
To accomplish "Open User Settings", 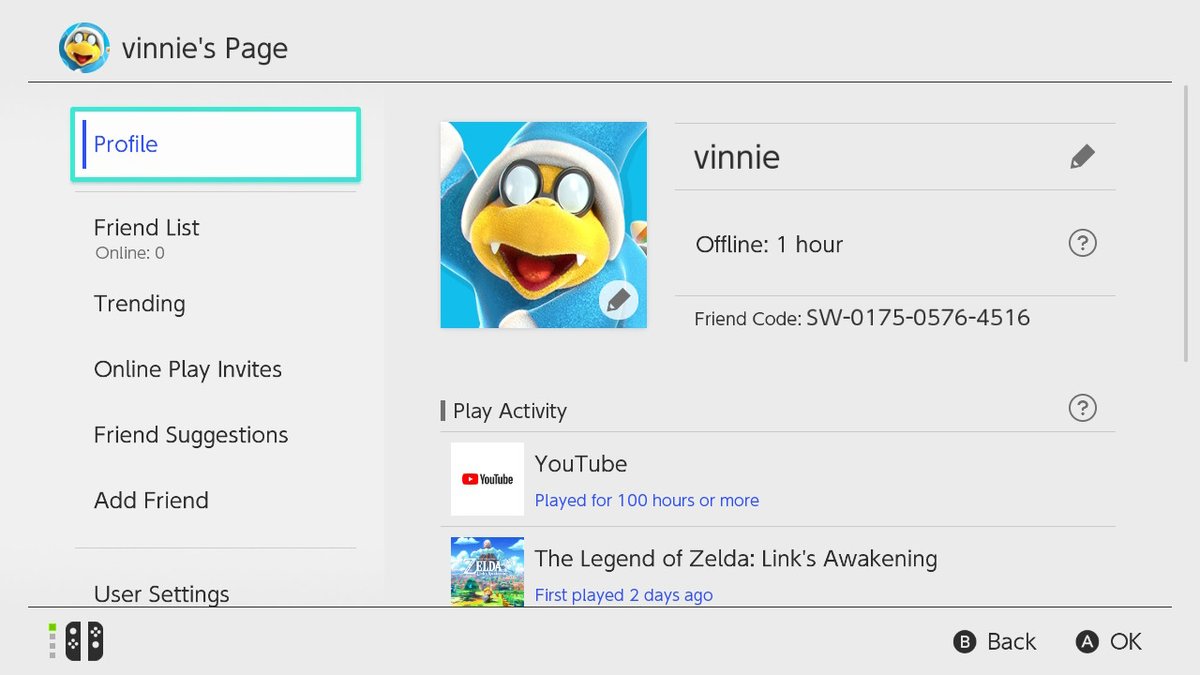I will click(x=161, y=594).
